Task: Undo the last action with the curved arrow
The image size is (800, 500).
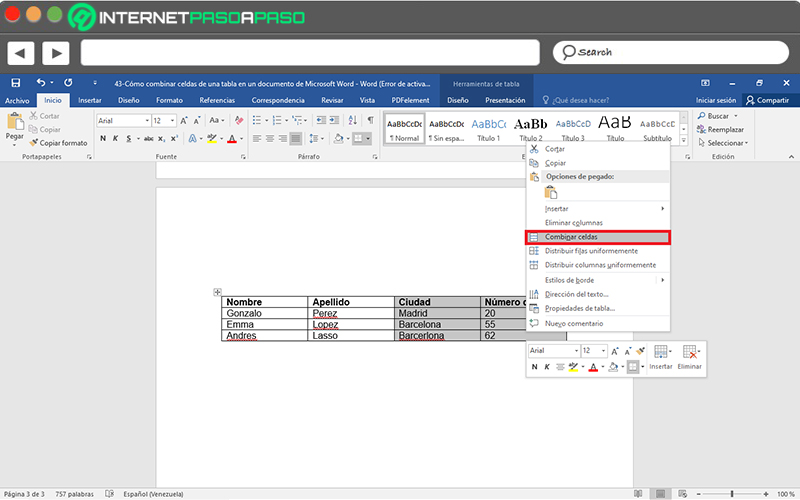Action: [x=41, y=82]
